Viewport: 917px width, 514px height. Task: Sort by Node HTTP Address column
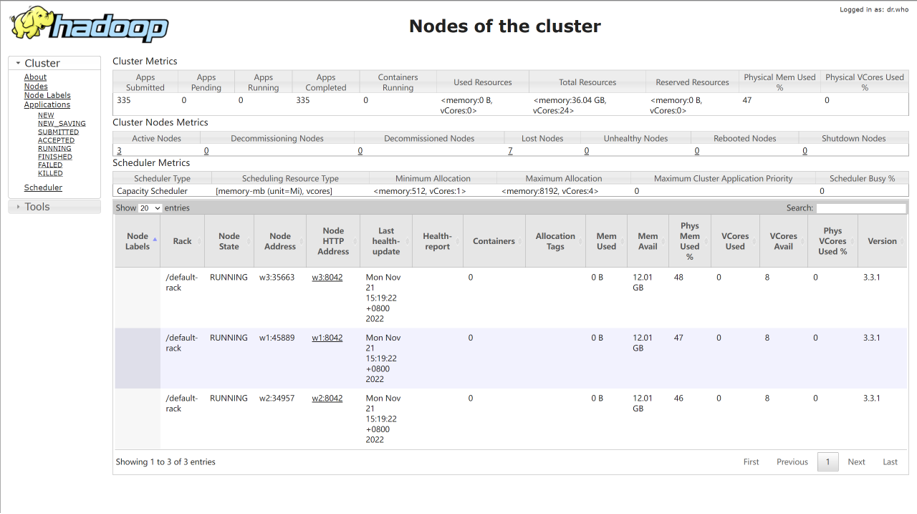333,241
